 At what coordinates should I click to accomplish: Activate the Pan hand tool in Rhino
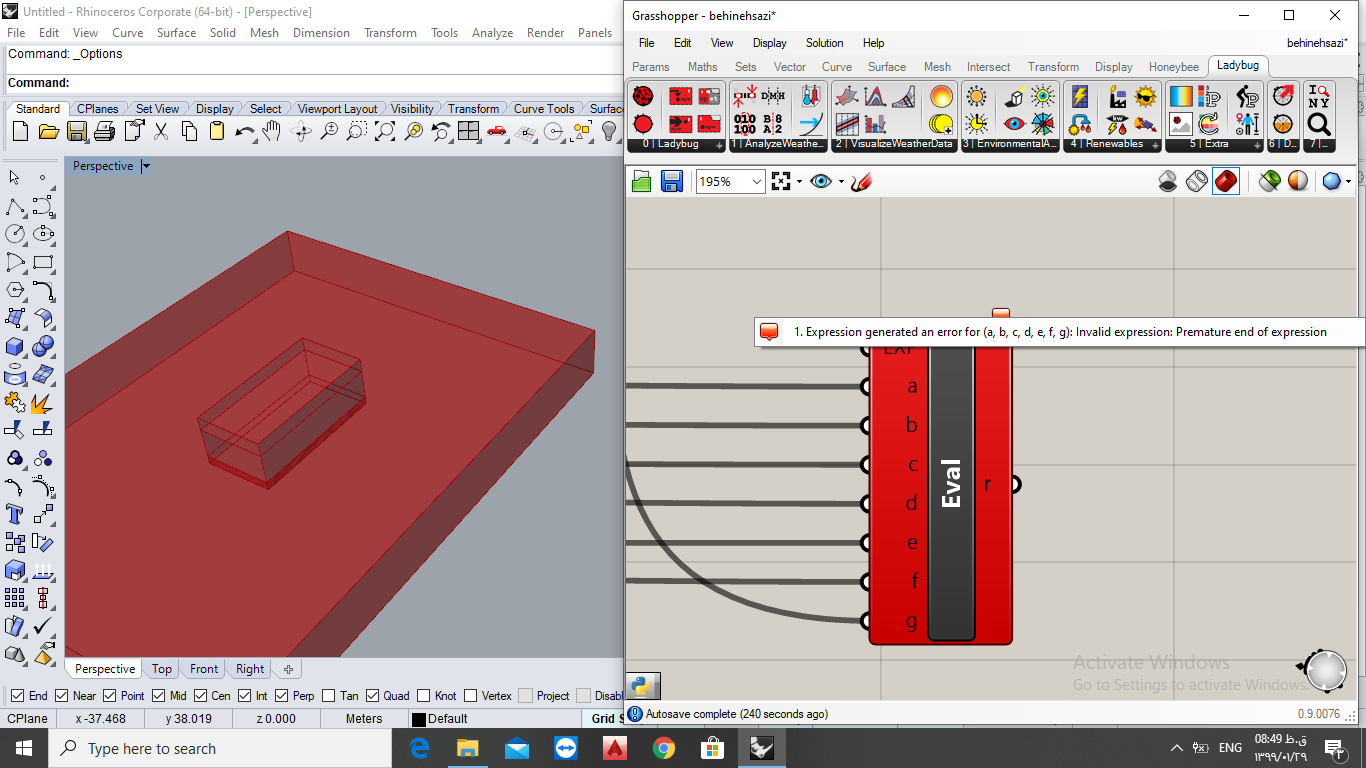click(271, 131)
